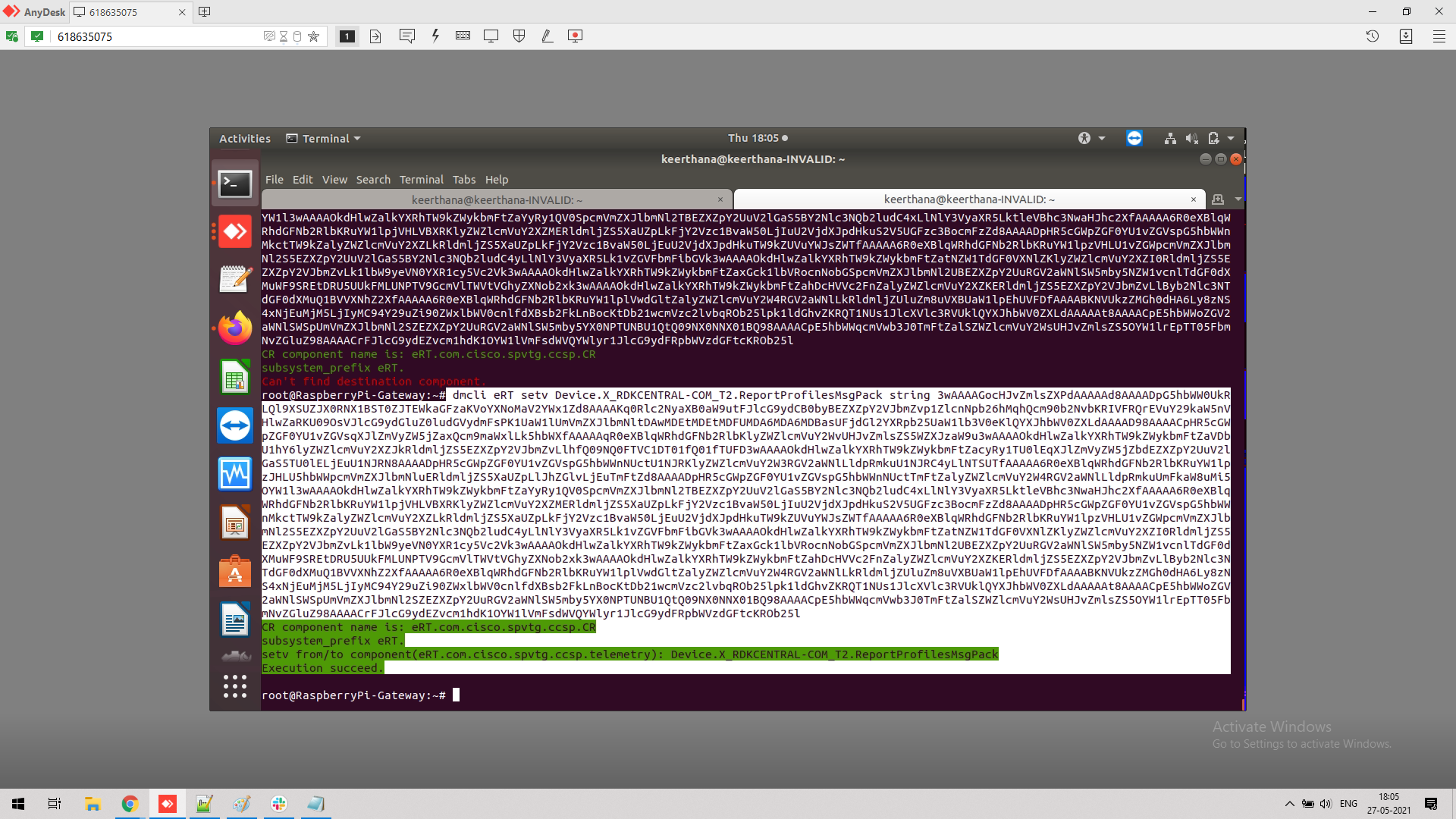The image size is (1456, 819).
Task: Open the terminal Edit menu
Action: pyautogui.click(x=303, y=180)
